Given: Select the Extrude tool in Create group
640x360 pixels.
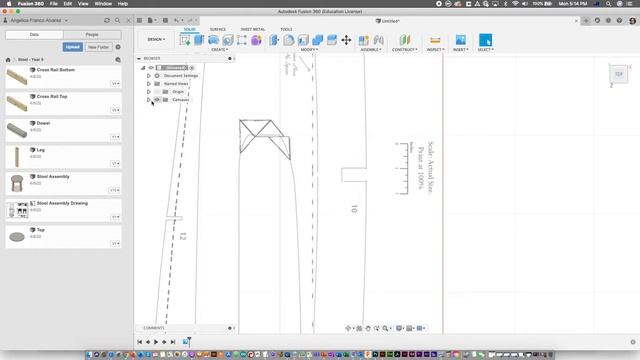Looking at the screenshot, I should tap(199, 40).
